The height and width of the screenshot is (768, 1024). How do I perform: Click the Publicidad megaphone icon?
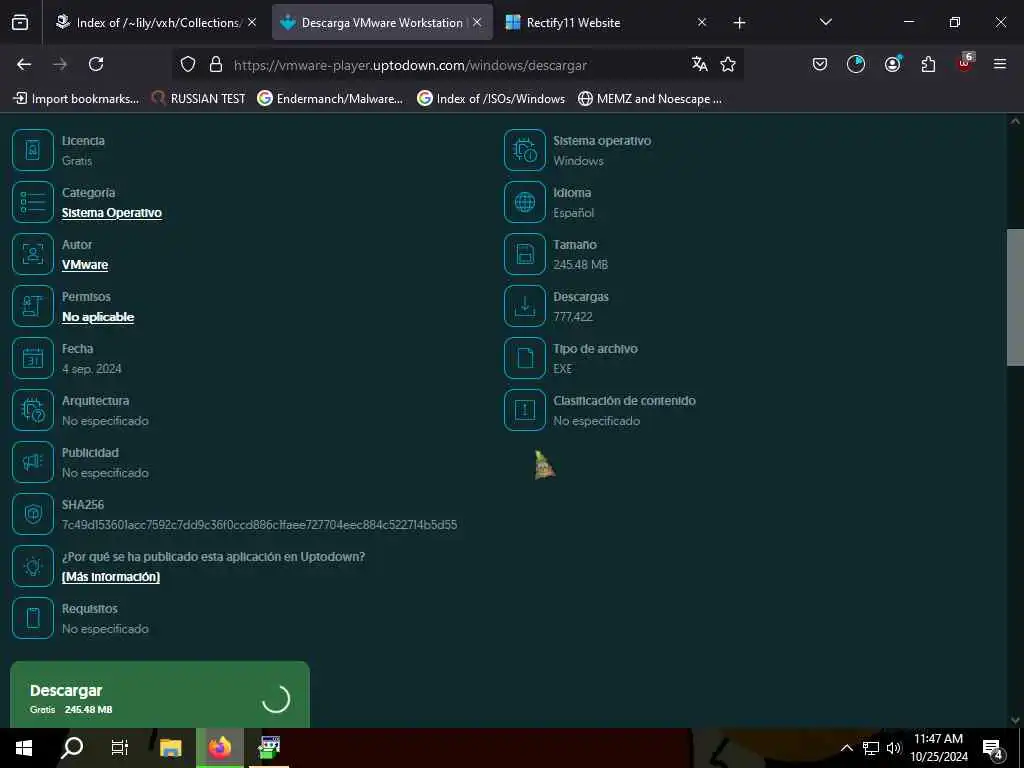click(x=33, y=462)
